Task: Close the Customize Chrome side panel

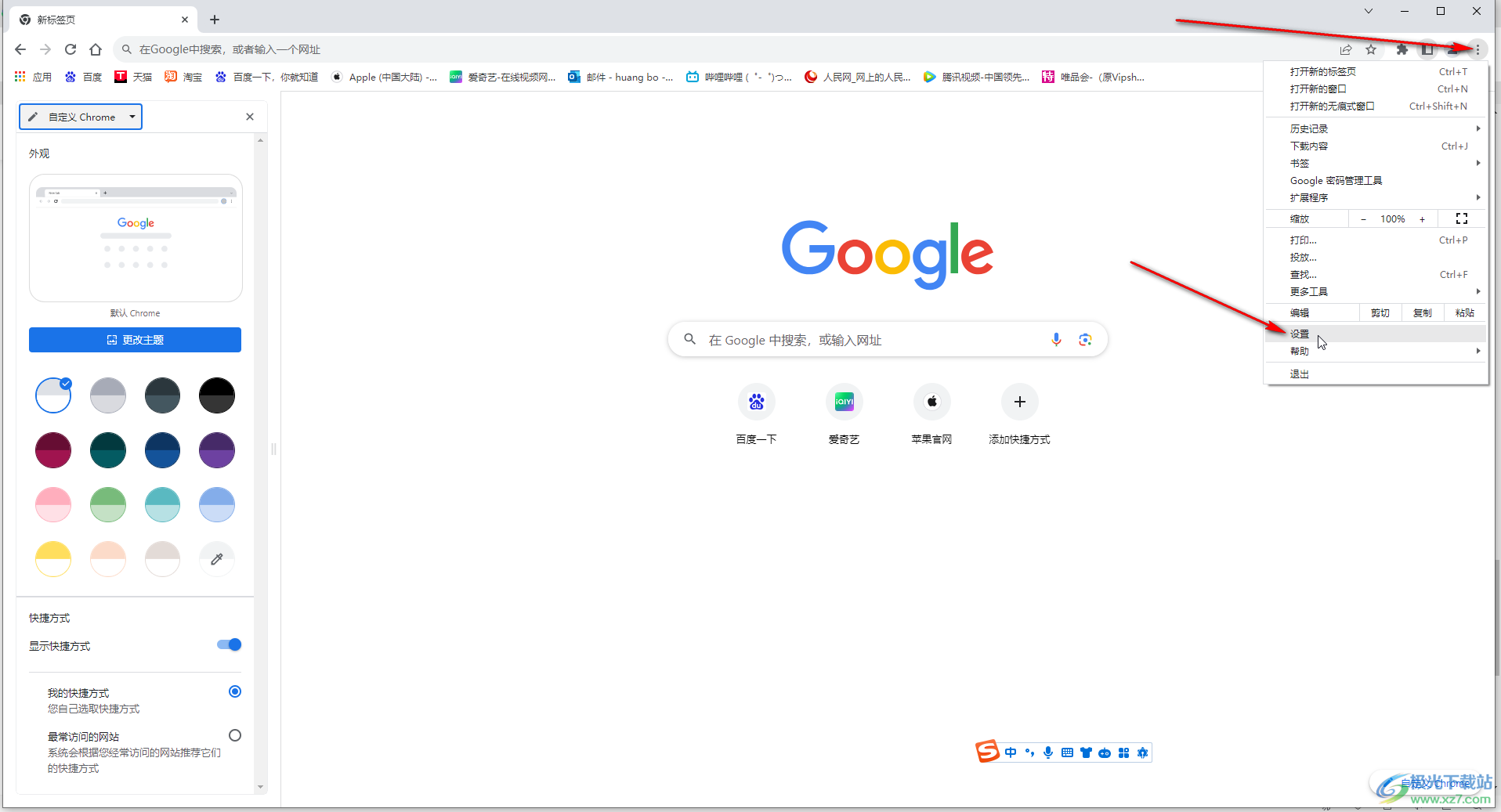Action: coord(250,117)
